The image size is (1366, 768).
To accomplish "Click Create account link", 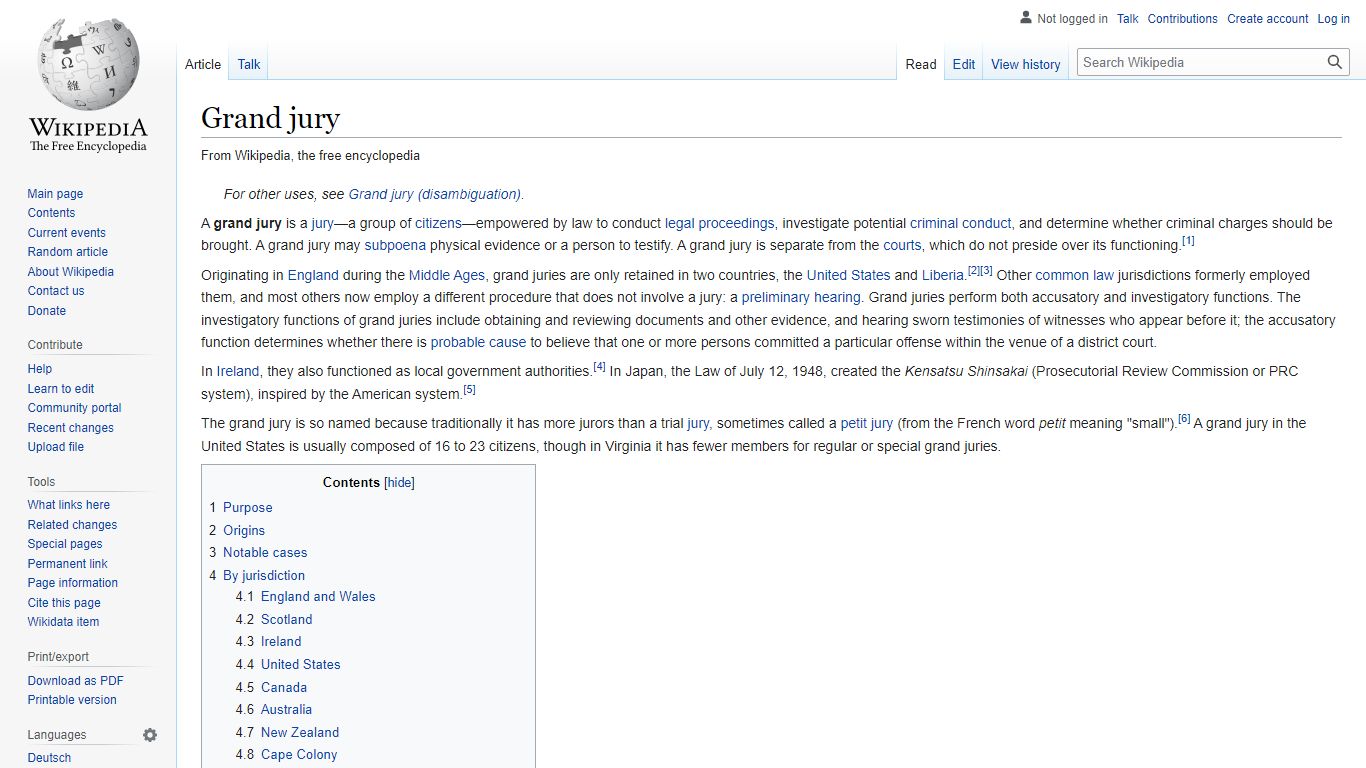I will click(x=1268, y=18).
